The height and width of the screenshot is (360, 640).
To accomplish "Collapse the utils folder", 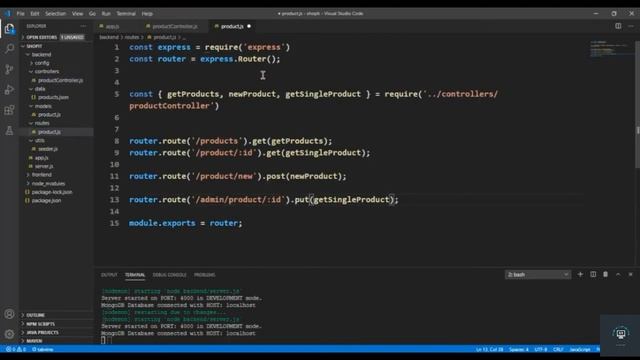I will tap(39, 140).
